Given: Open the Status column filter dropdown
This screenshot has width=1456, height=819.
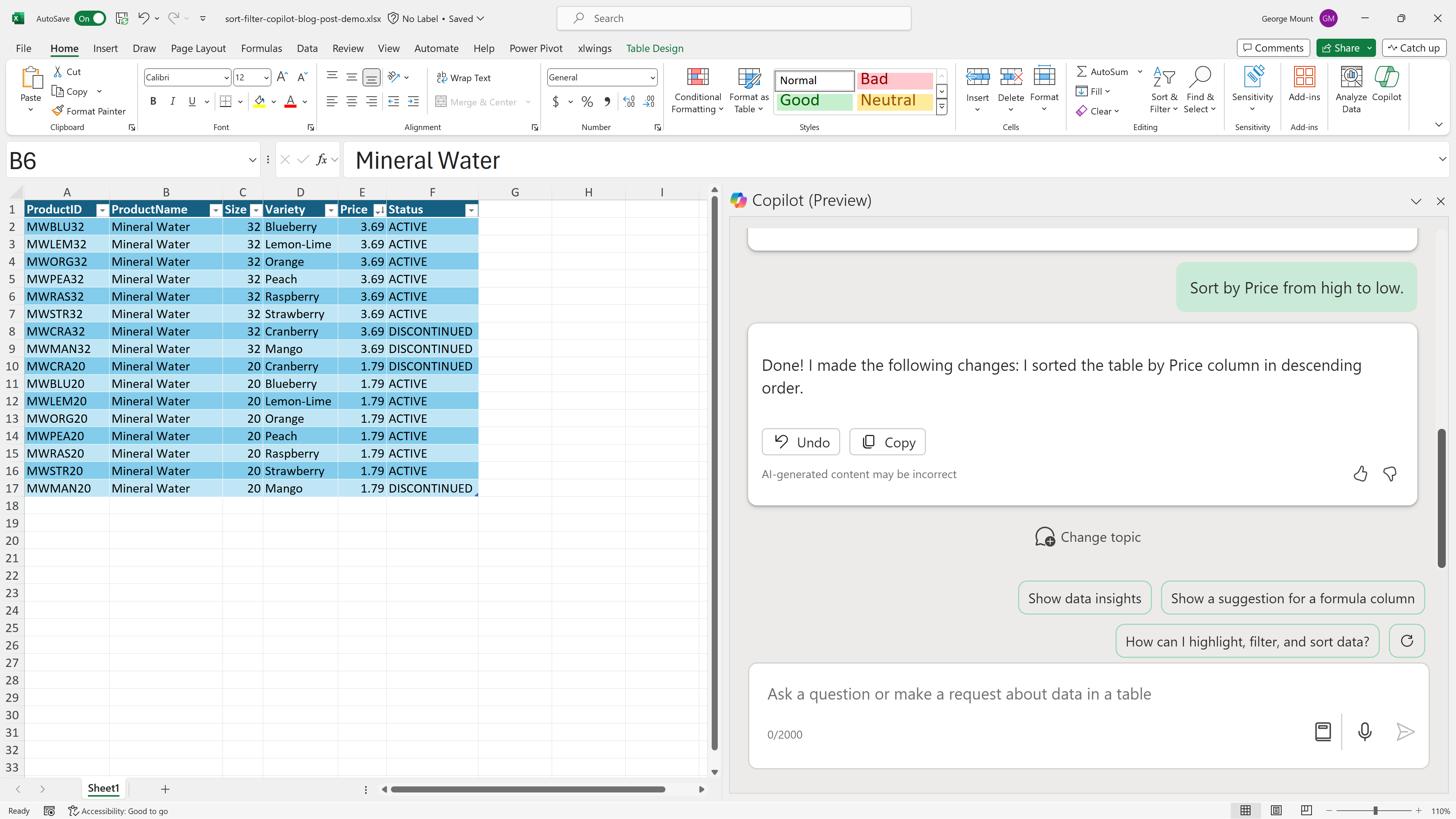Looking at the screenshot, I should point(471,210).
